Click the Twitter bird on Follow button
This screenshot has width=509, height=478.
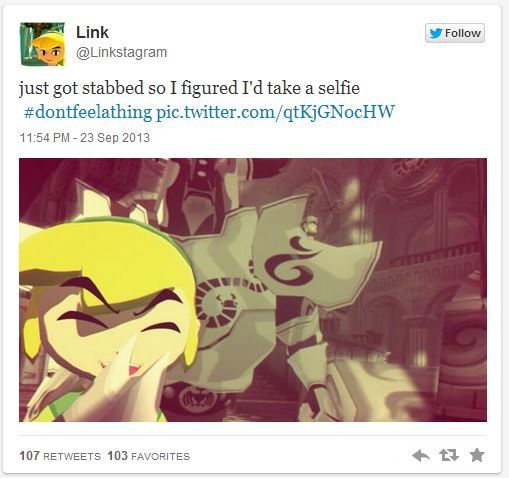pyautogui.click(x=436, y=33)
